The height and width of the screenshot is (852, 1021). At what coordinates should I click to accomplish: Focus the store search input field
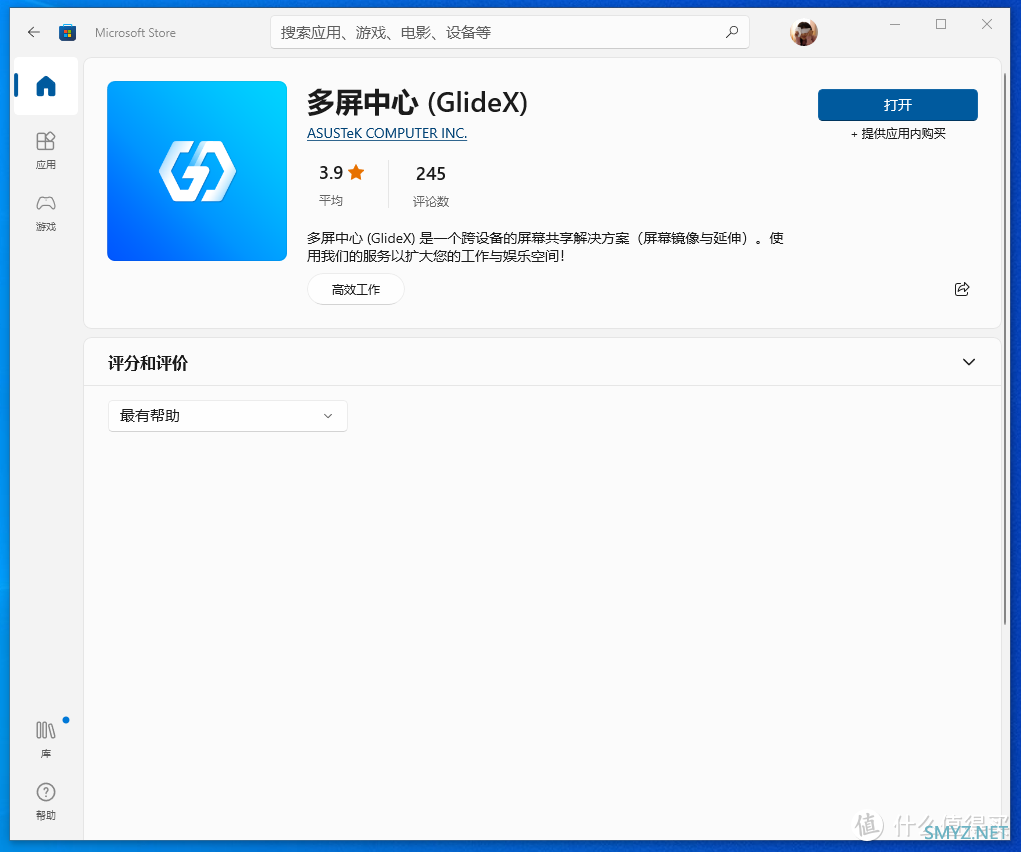509,32
